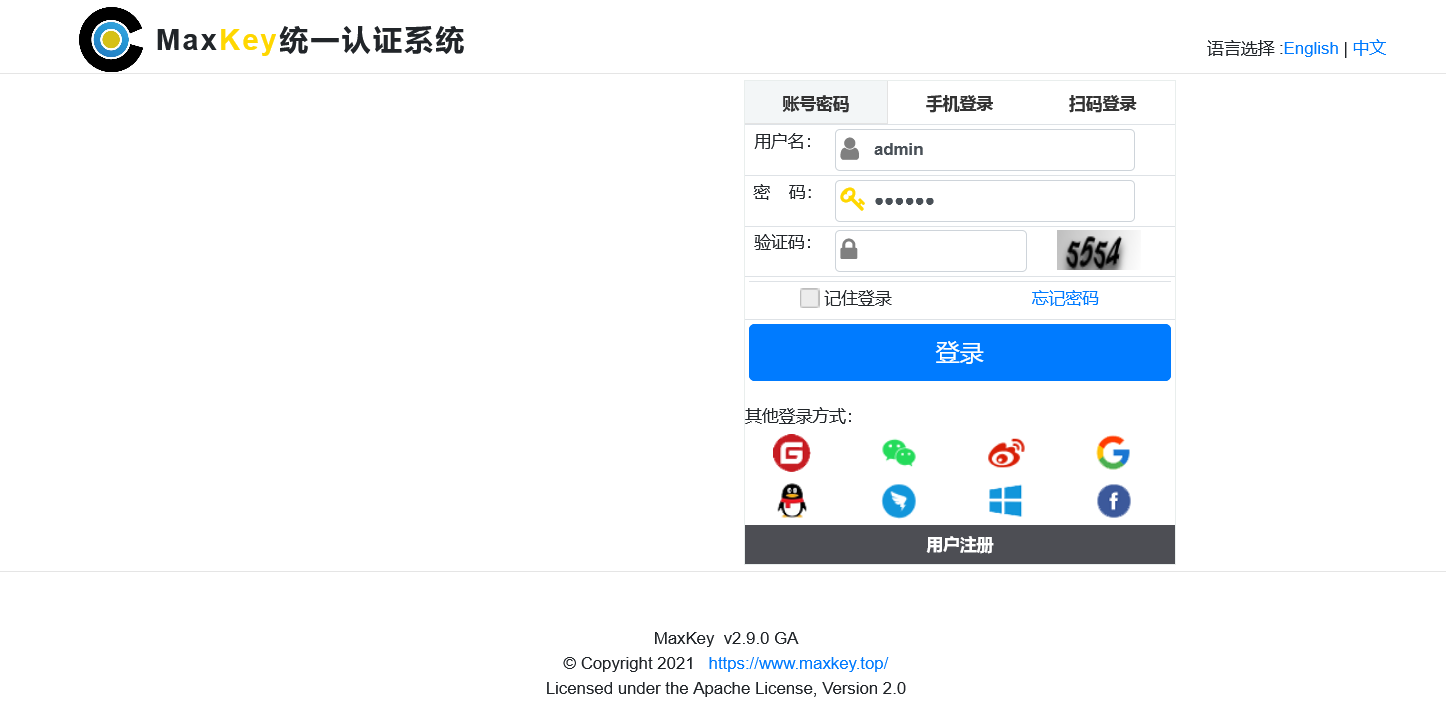Log in via Facebook icon
Viewport: 1446px width, 724px height.
click(1113, 501)
